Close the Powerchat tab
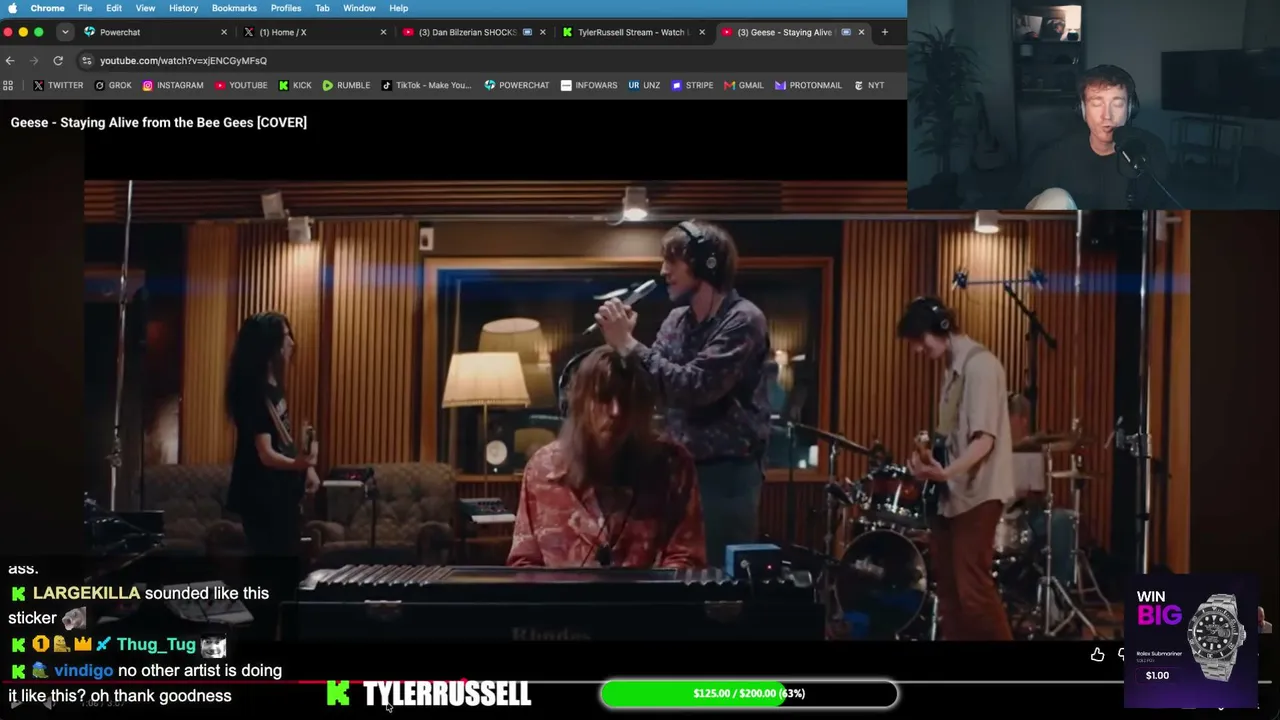The image size is (1280, 720). 223,32
